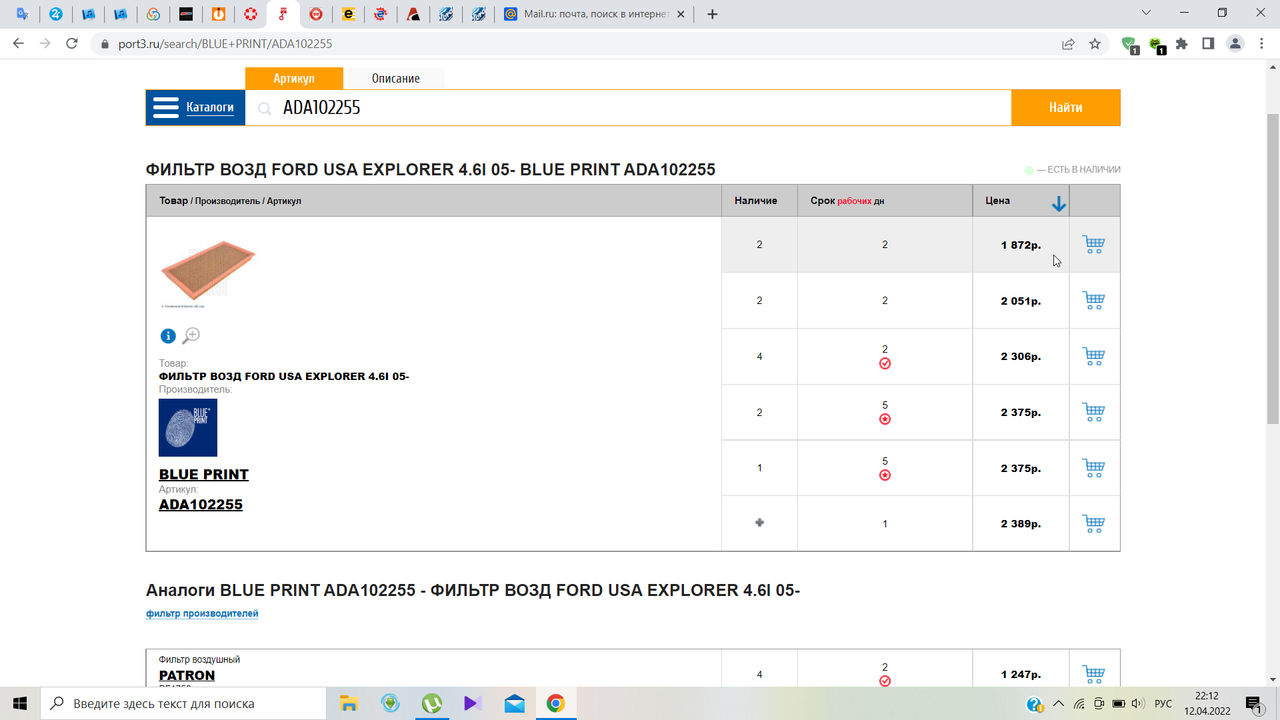1280x720 pixels.
Task: Click the Цена column header
Action: (x=998, y=201)
